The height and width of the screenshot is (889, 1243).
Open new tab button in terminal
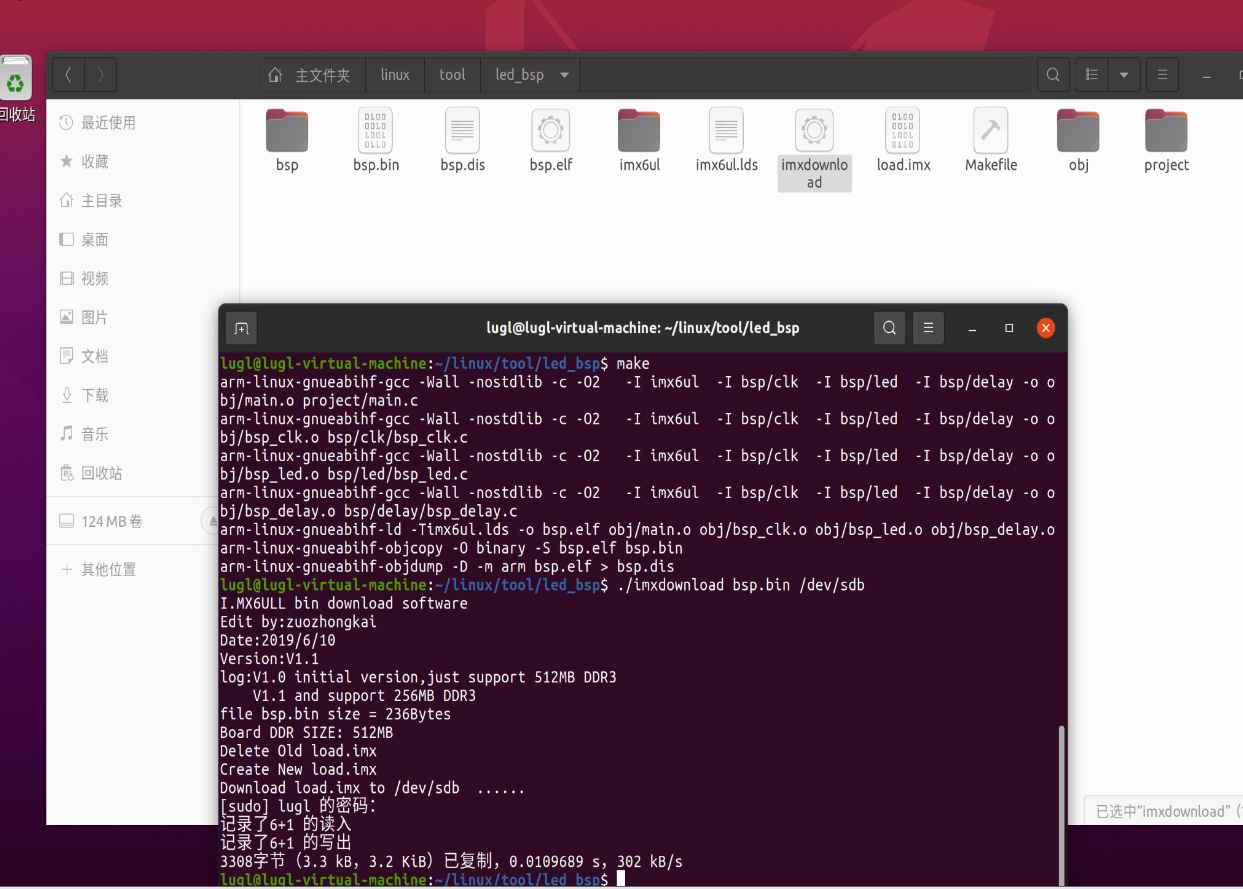(241, 328)
